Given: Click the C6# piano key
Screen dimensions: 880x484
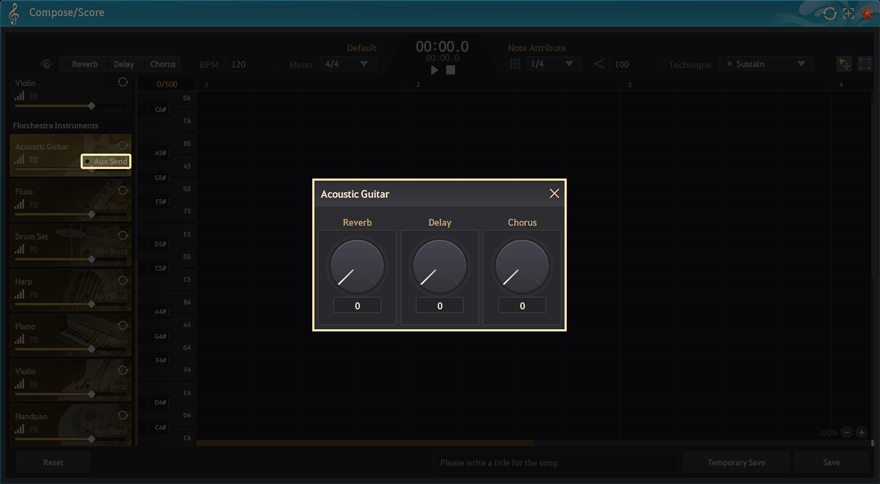Looking at the screenshot, I should [154, 109].
